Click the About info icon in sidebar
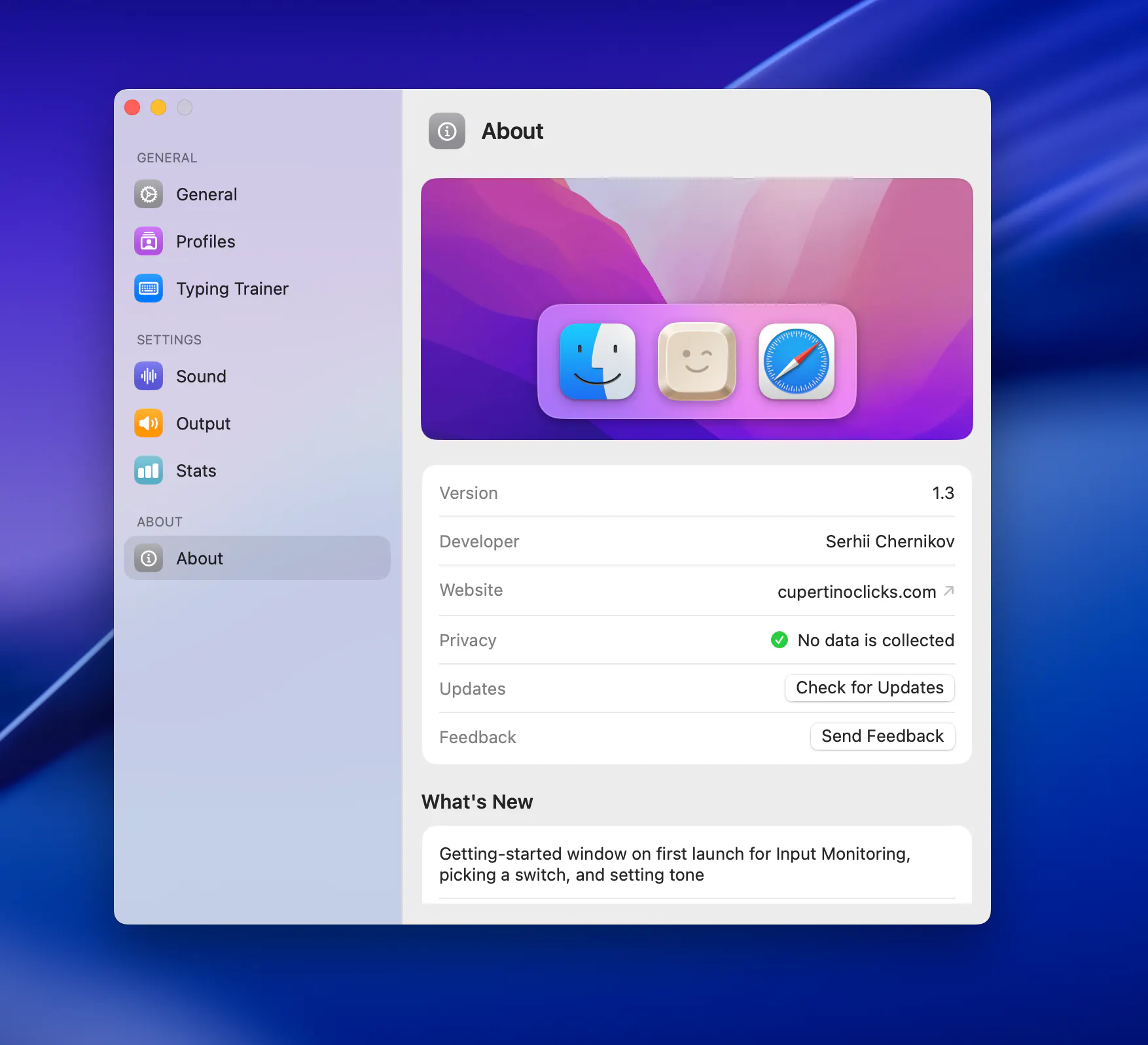This screenshot has height=1045, width=1148. coord(149,559)
